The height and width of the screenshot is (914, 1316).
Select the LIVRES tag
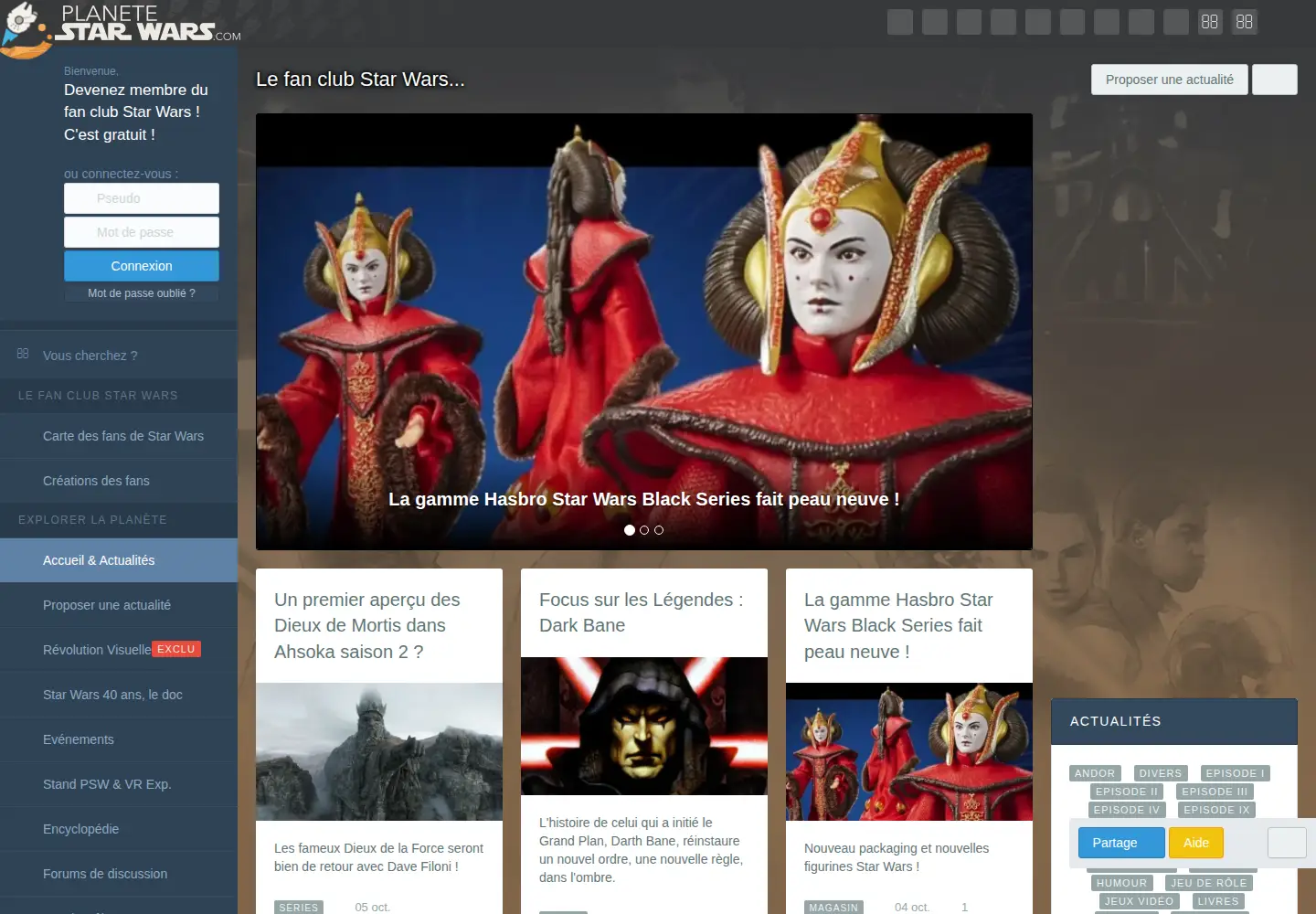(1218, 901)
